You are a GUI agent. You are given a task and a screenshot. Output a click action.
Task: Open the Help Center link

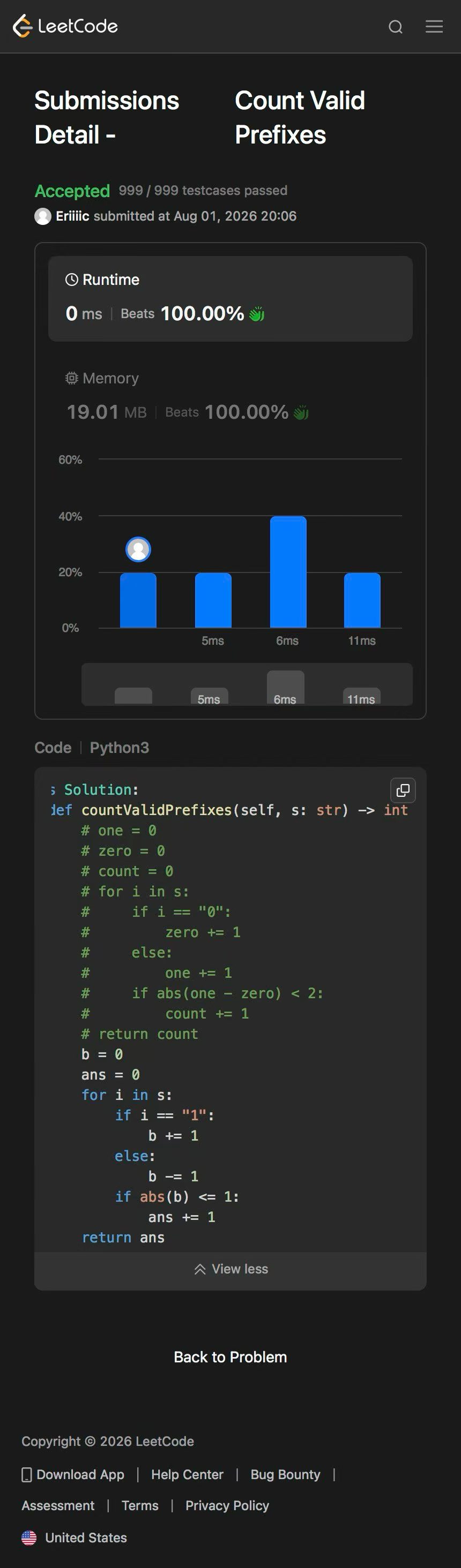pos(187,1474)
